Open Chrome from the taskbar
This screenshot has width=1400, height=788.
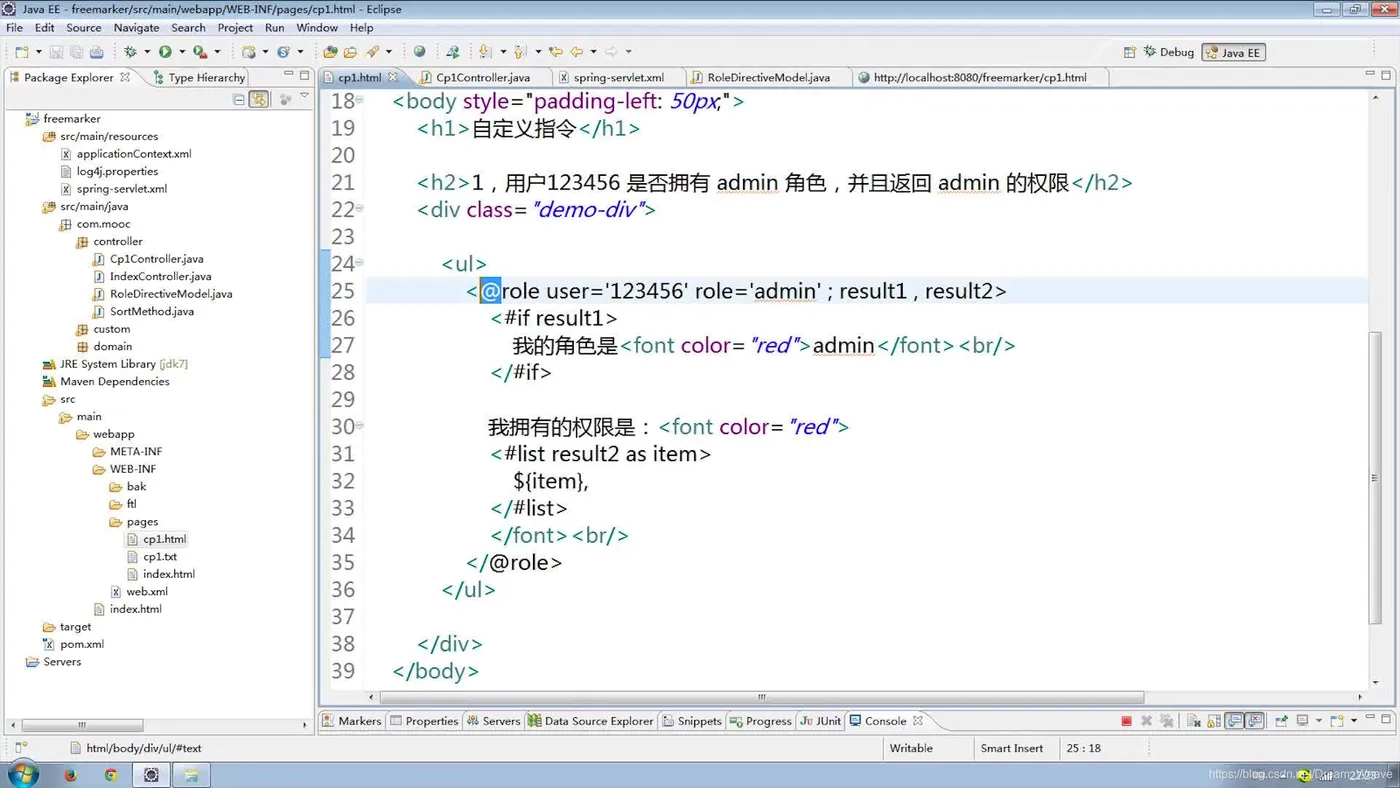(111, 775)
